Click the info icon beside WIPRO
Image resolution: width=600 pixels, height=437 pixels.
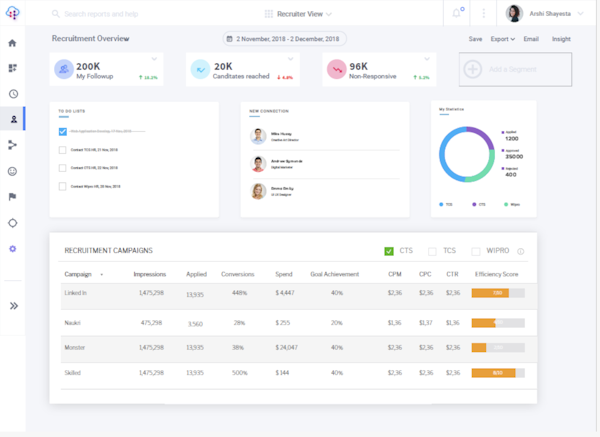521,251
